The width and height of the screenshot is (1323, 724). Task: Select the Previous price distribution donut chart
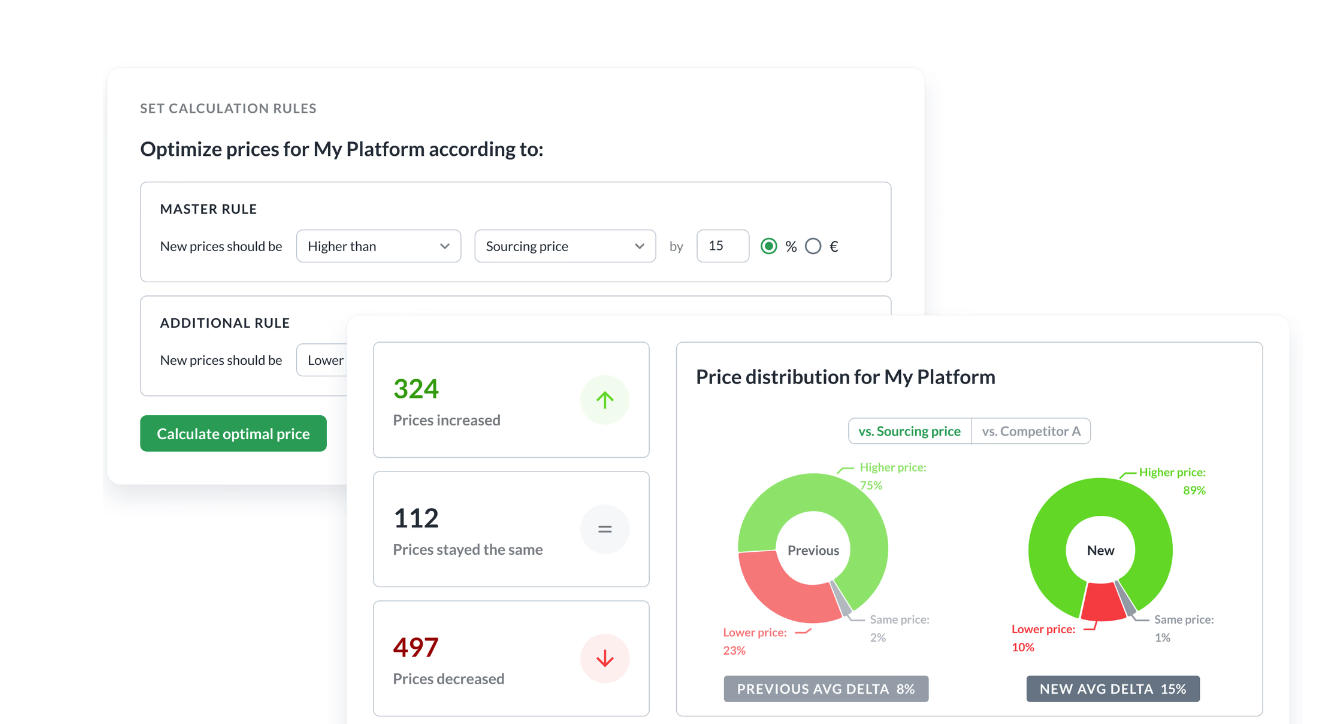(x=812, y=549)
